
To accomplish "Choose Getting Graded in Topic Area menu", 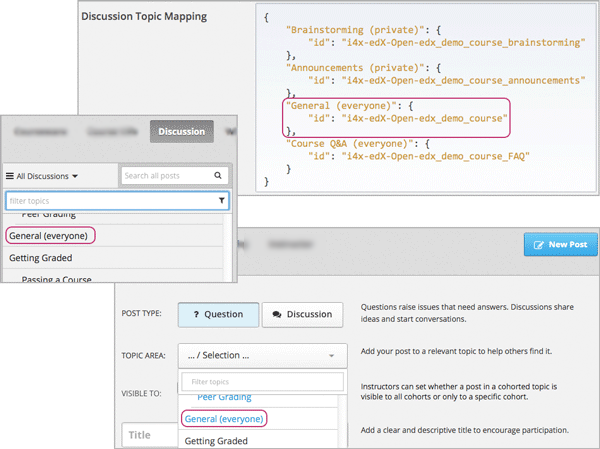I will [x=258, y=440].
